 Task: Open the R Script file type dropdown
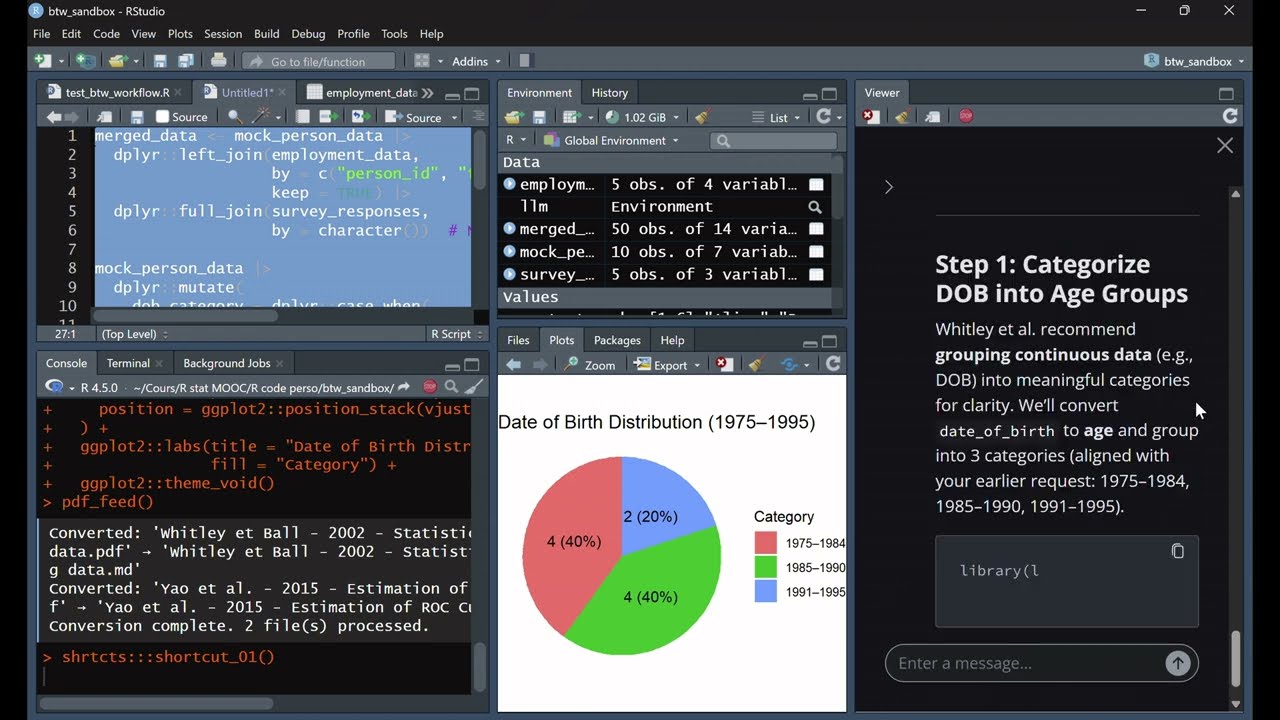coord(456,334)
